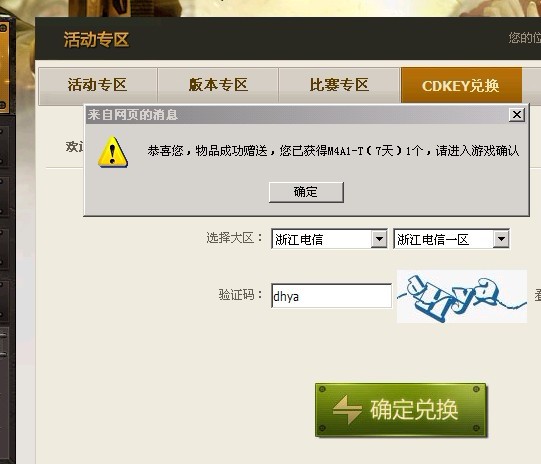The image size is (541, 464).
Task: Click the 恭喜您 success message text in the dialog
Action: click(x=333, y=151)
